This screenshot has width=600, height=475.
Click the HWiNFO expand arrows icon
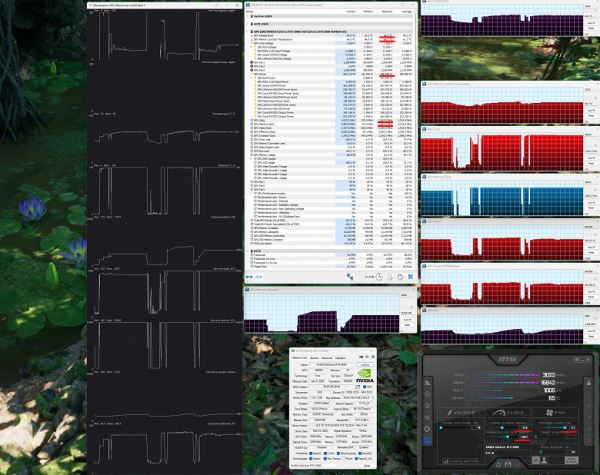(x=249, y=277)
